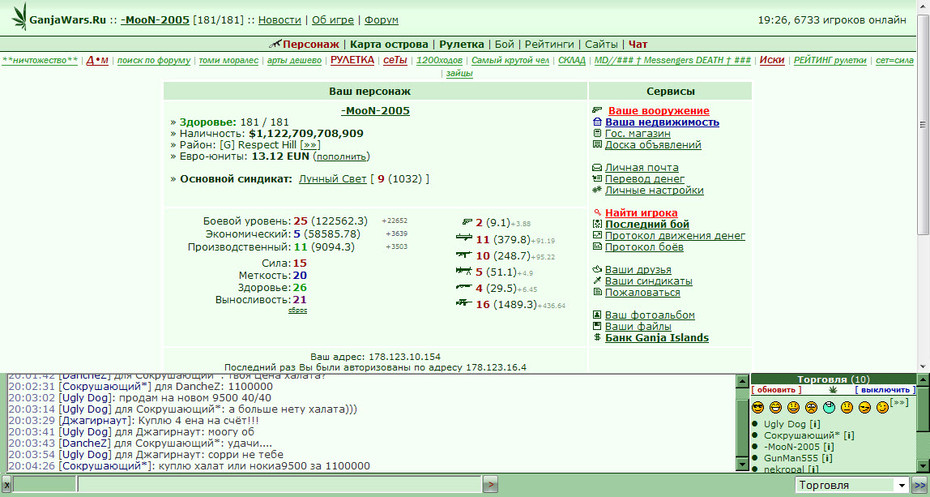This screenshot has width=930, height=497.
Task: Open info [i] for Ugly Dog
Action: [x=815, y=424]
